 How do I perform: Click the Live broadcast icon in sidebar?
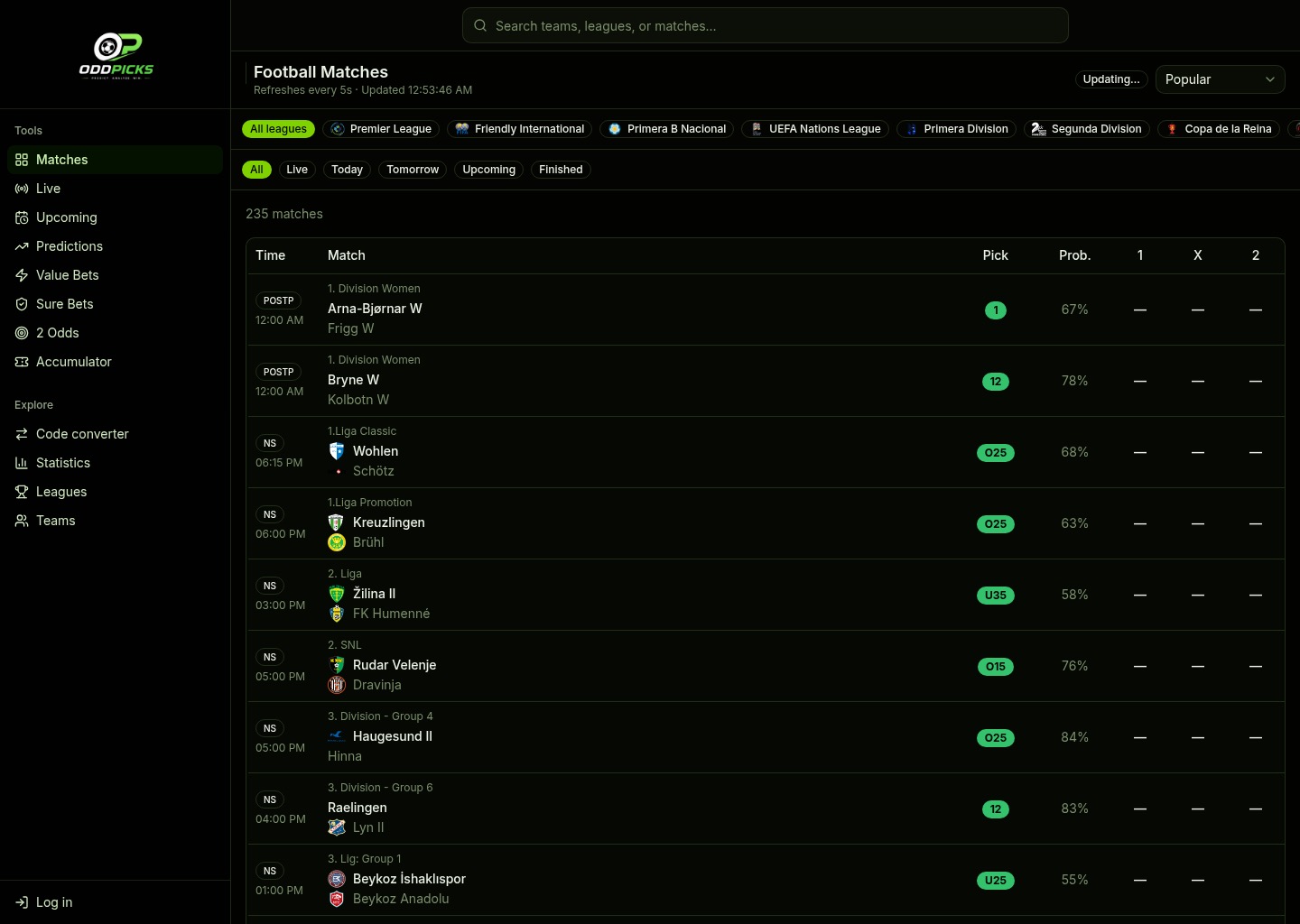click(x=22, y=189)
